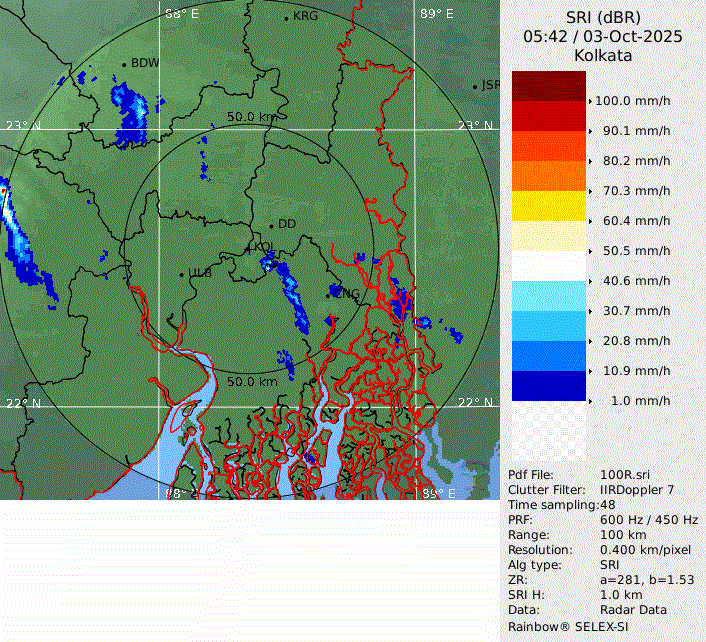Click the orange 70.3 mm/h legend swatch
The height and width of the screenshot is (642, 706).
548,176
